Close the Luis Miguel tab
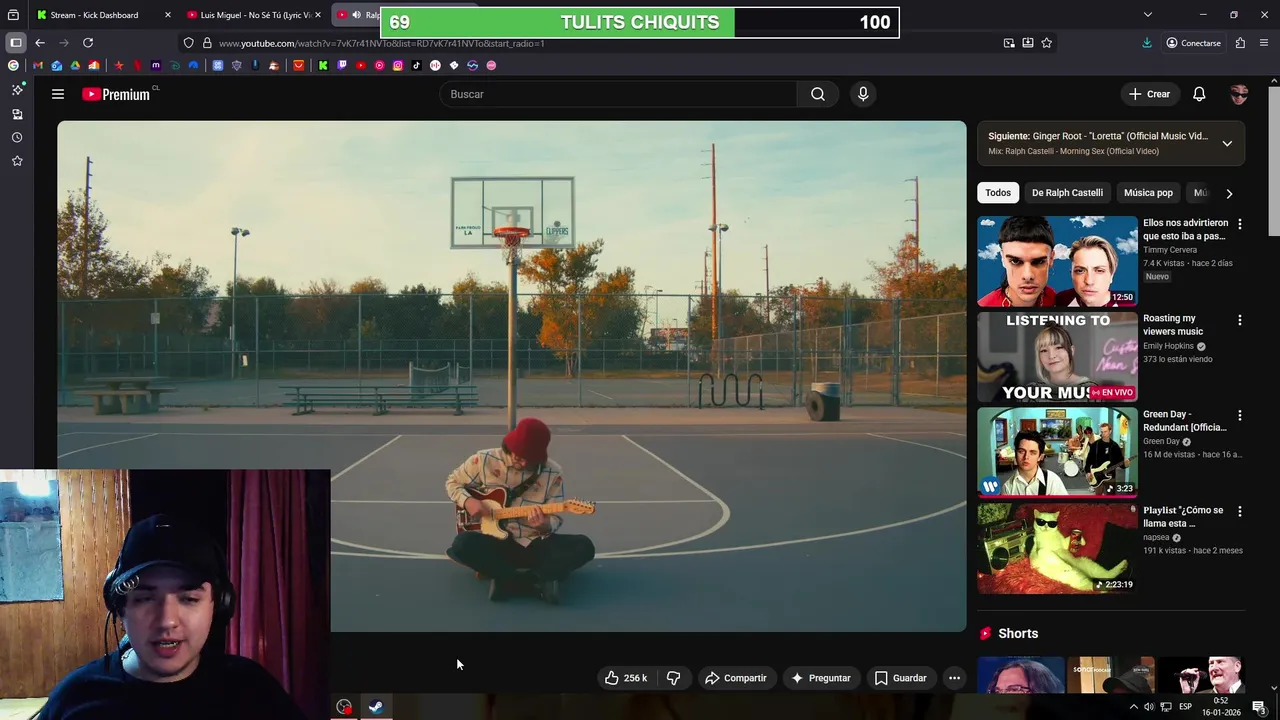The height and width of the screenshot is (720, 1280). [318, 15]
